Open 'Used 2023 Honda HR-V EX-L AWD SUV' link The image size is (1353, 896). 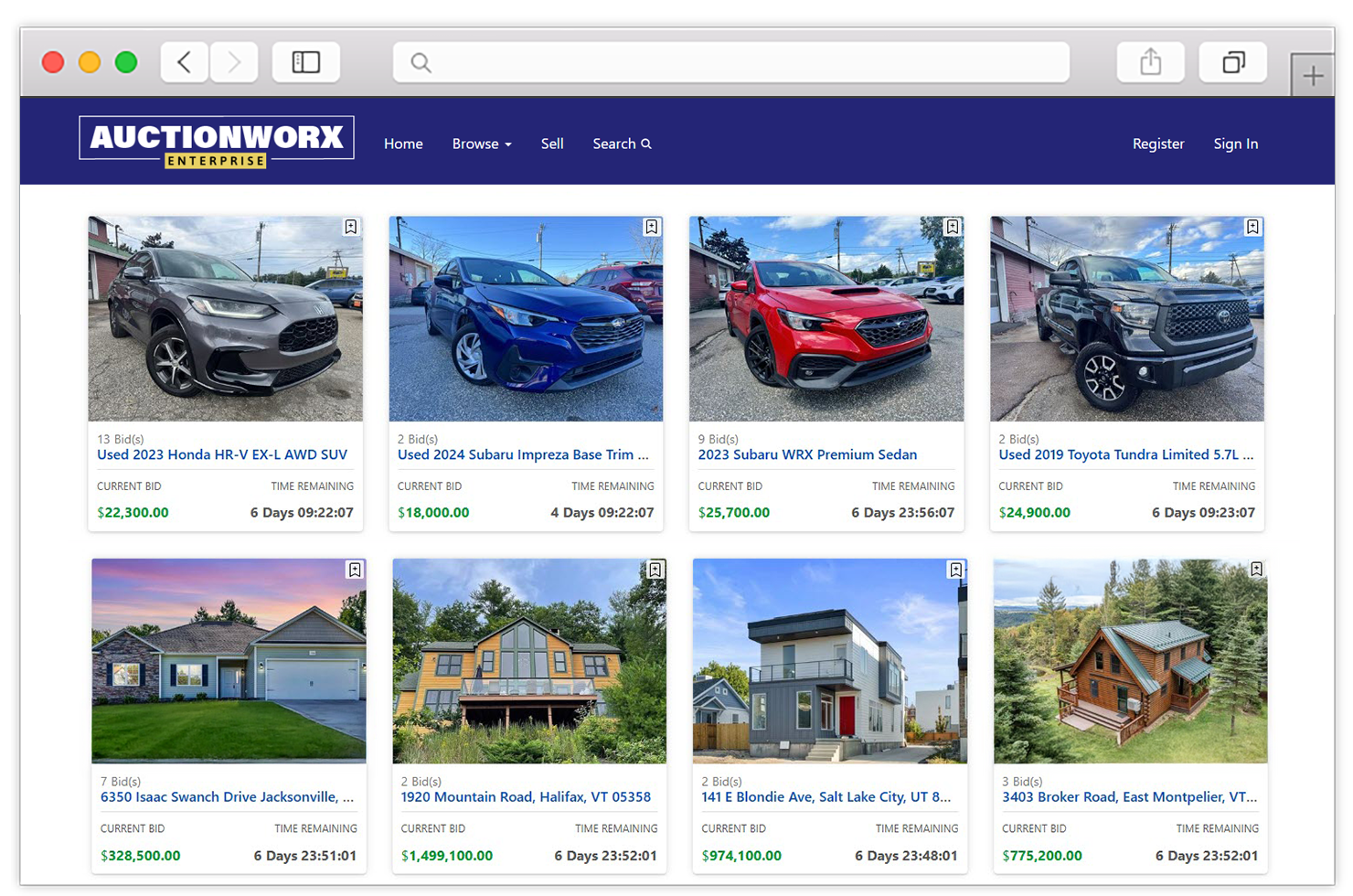tap(222, 454)
